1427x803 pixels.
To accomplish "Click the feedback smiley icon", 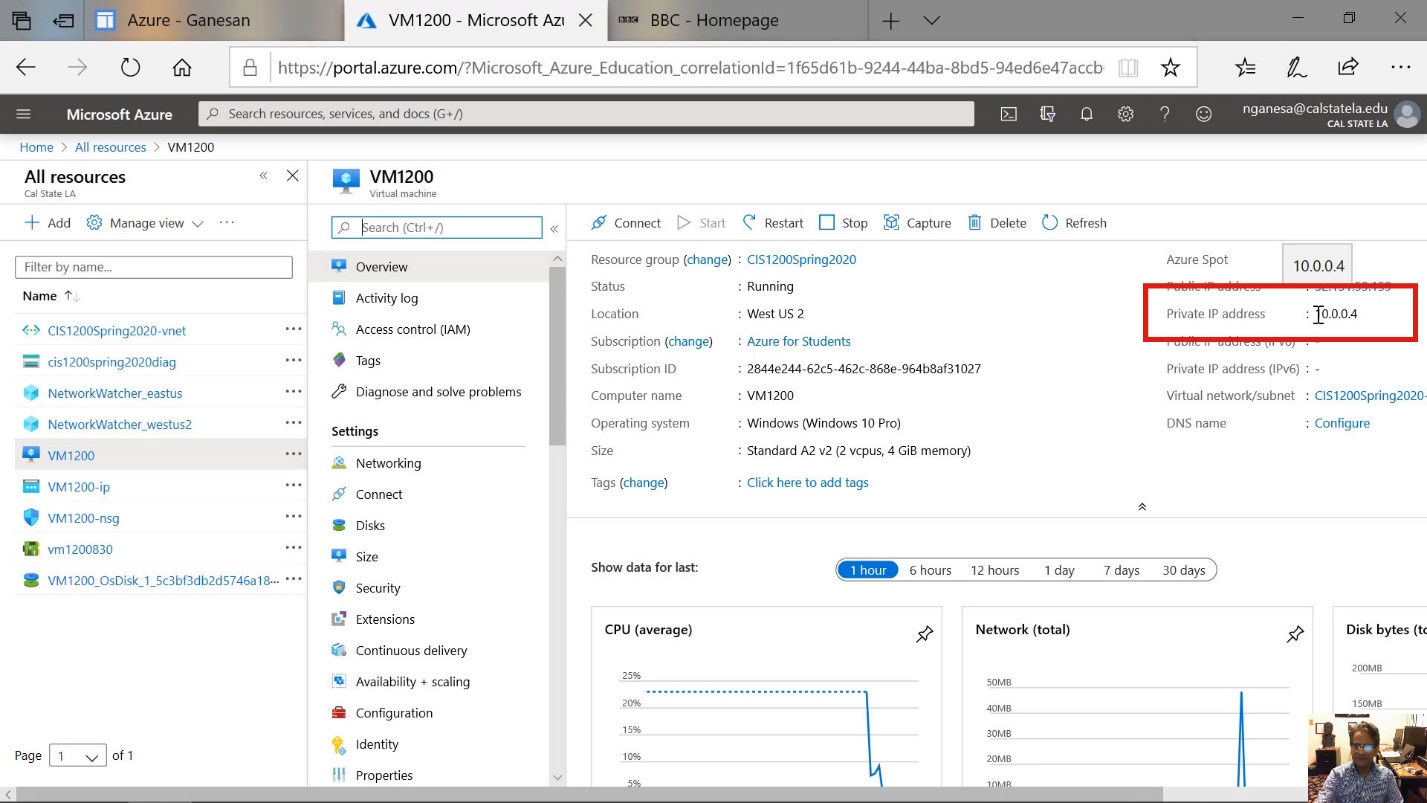I will point(1204,114).
